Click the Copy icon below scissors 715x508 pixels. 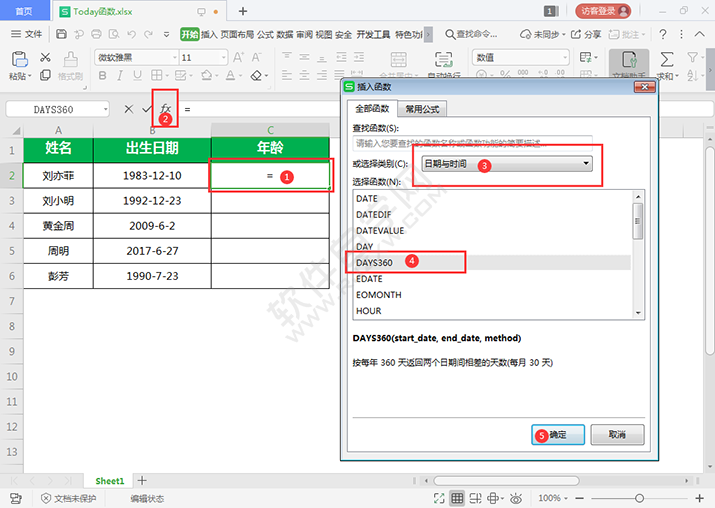pos(45,75)
